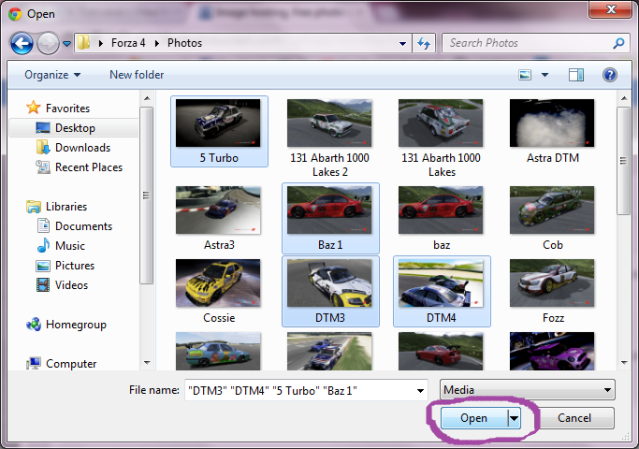Click the Cancel button
This screenshot has width=639, height=449.
pyautogui.click(x=574, y=418)
